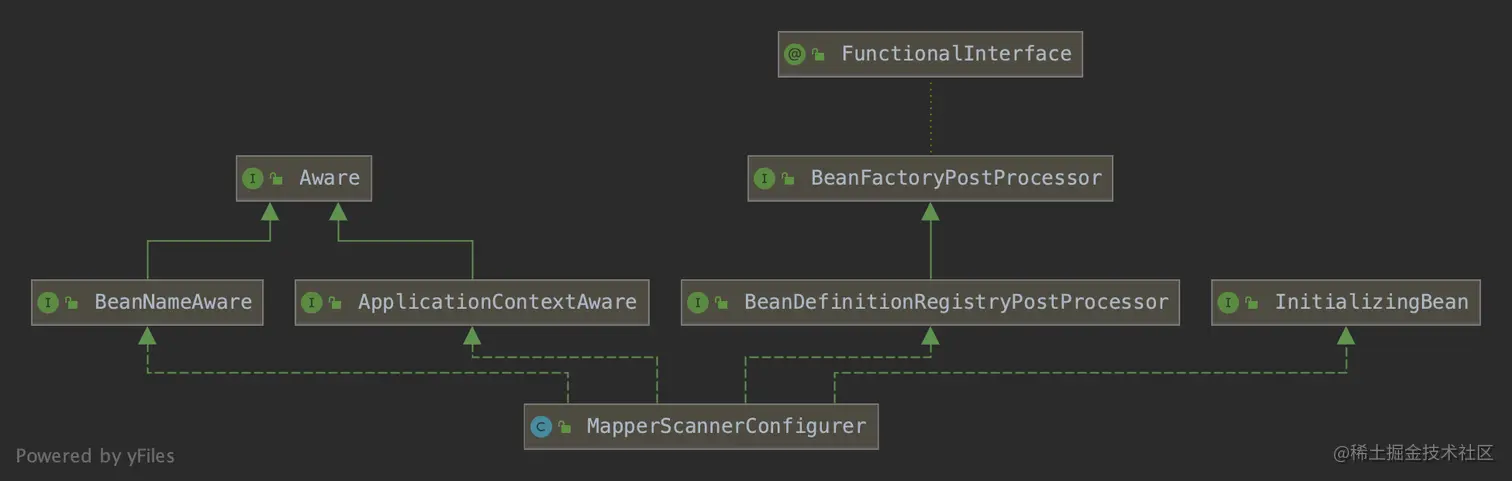1512x481 pixels.
Task: Click the interface icon on InitializingBean
Action: tap(1228, 302)
